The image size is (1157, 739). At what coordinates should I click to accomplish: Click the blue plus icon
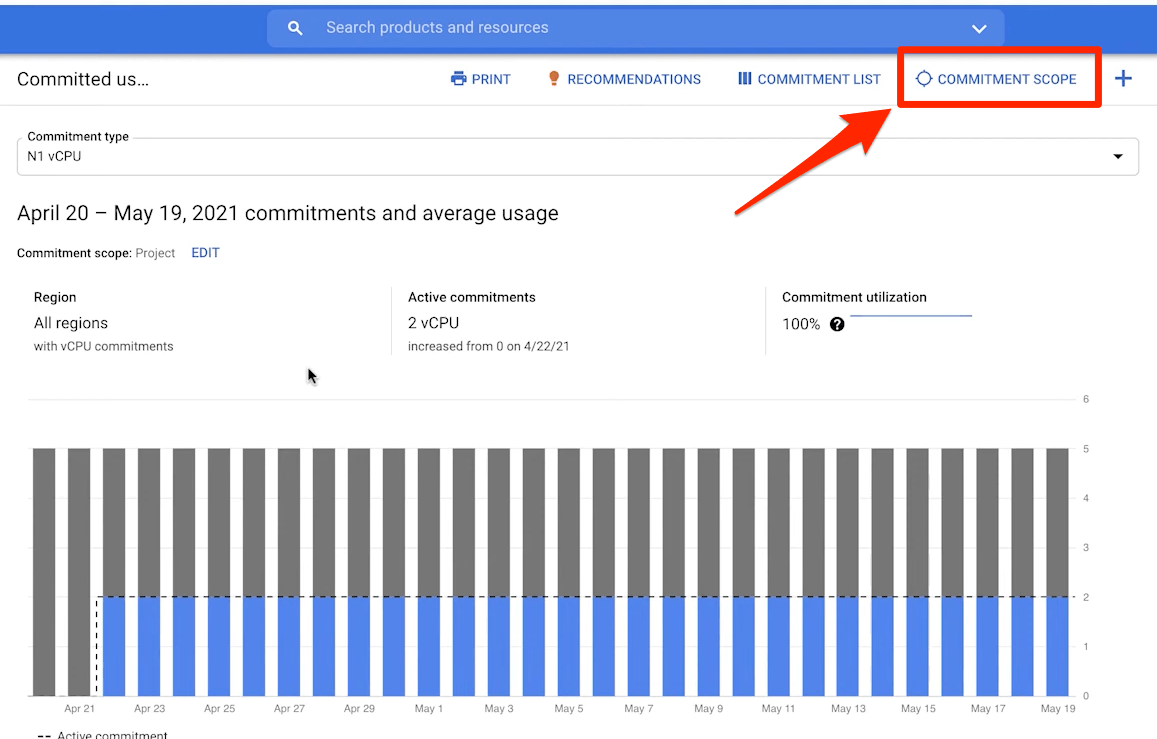1123,79
